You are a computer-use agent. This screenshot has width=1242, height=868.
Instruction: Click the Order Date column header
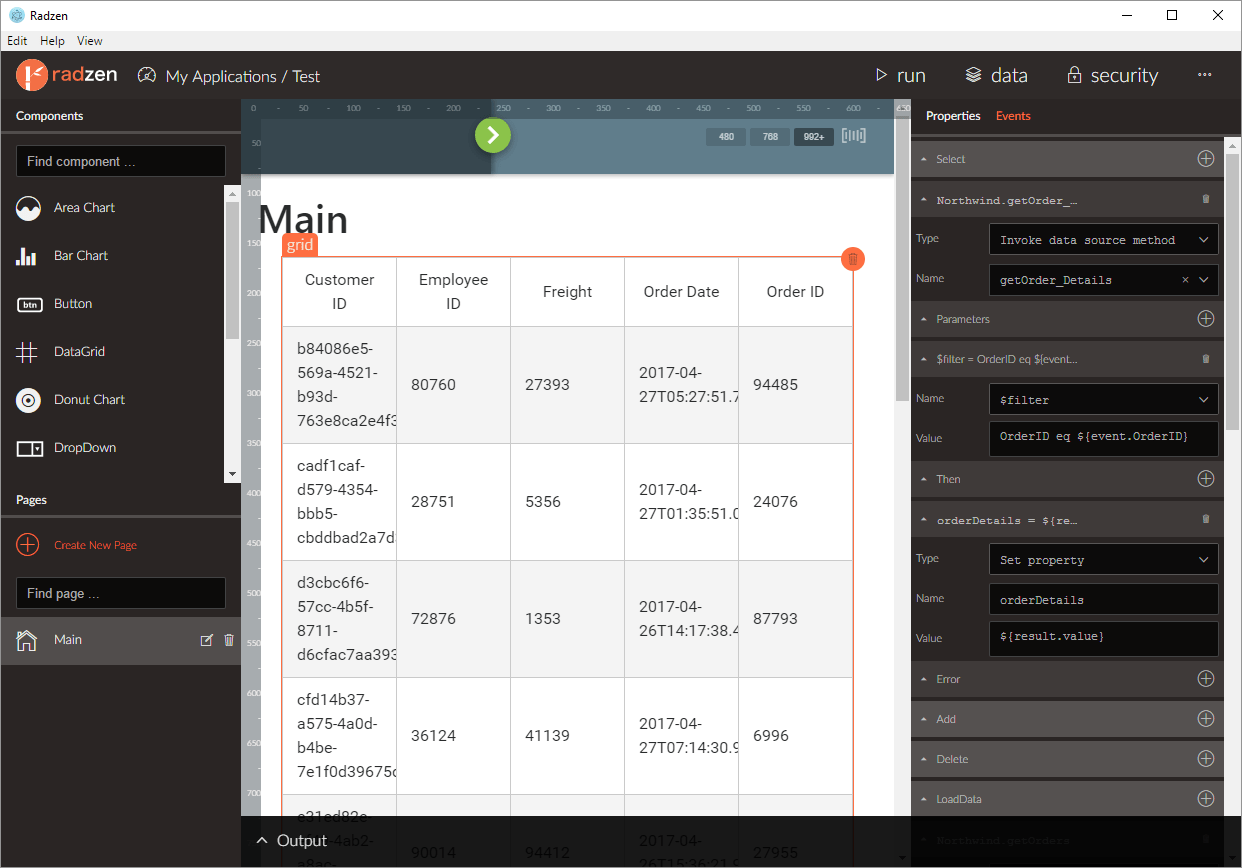[x=682, y=292]
